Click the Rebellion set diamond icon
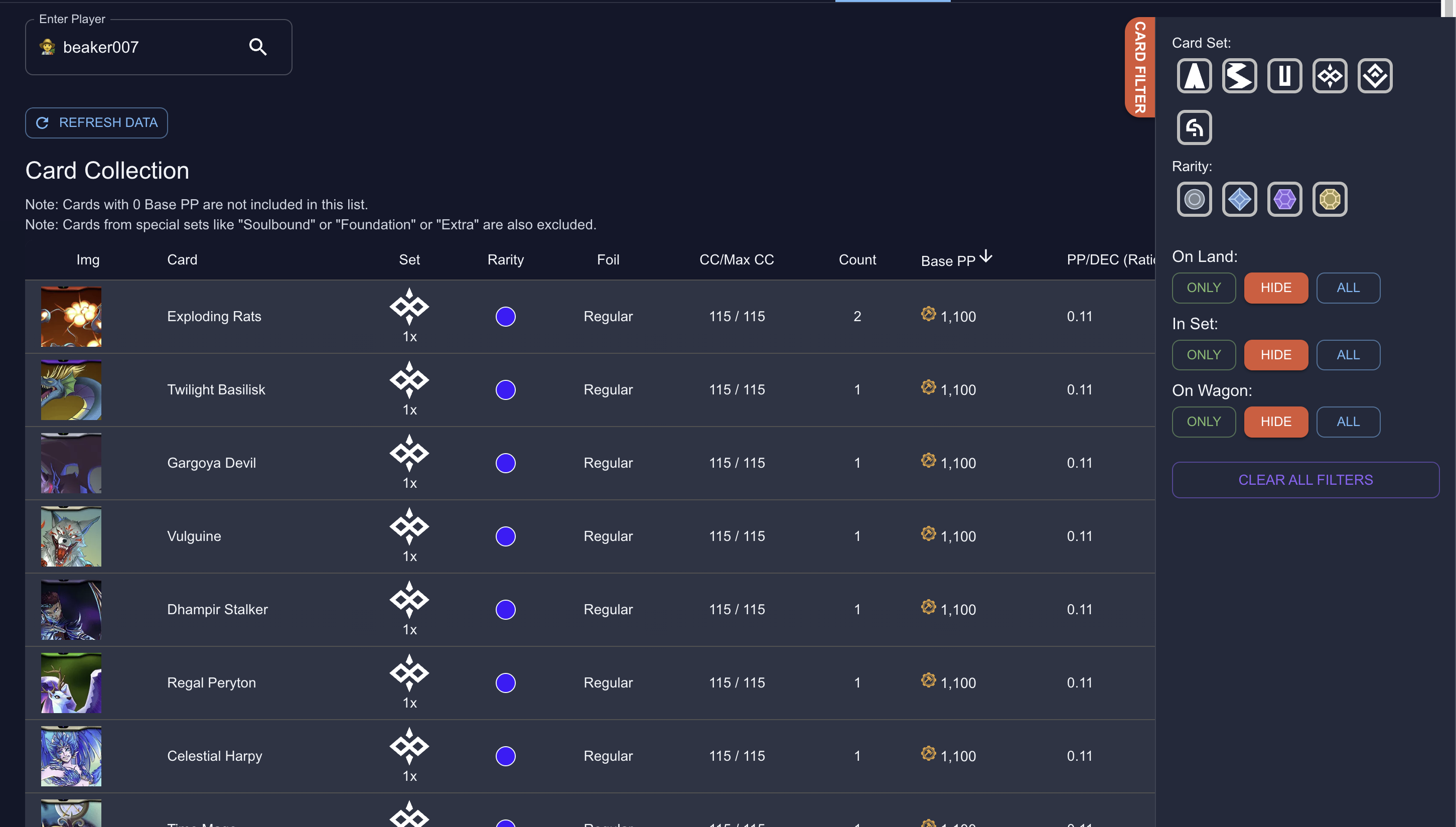The width and height of the screenshot is (1456, 827). coord(1374,76)
